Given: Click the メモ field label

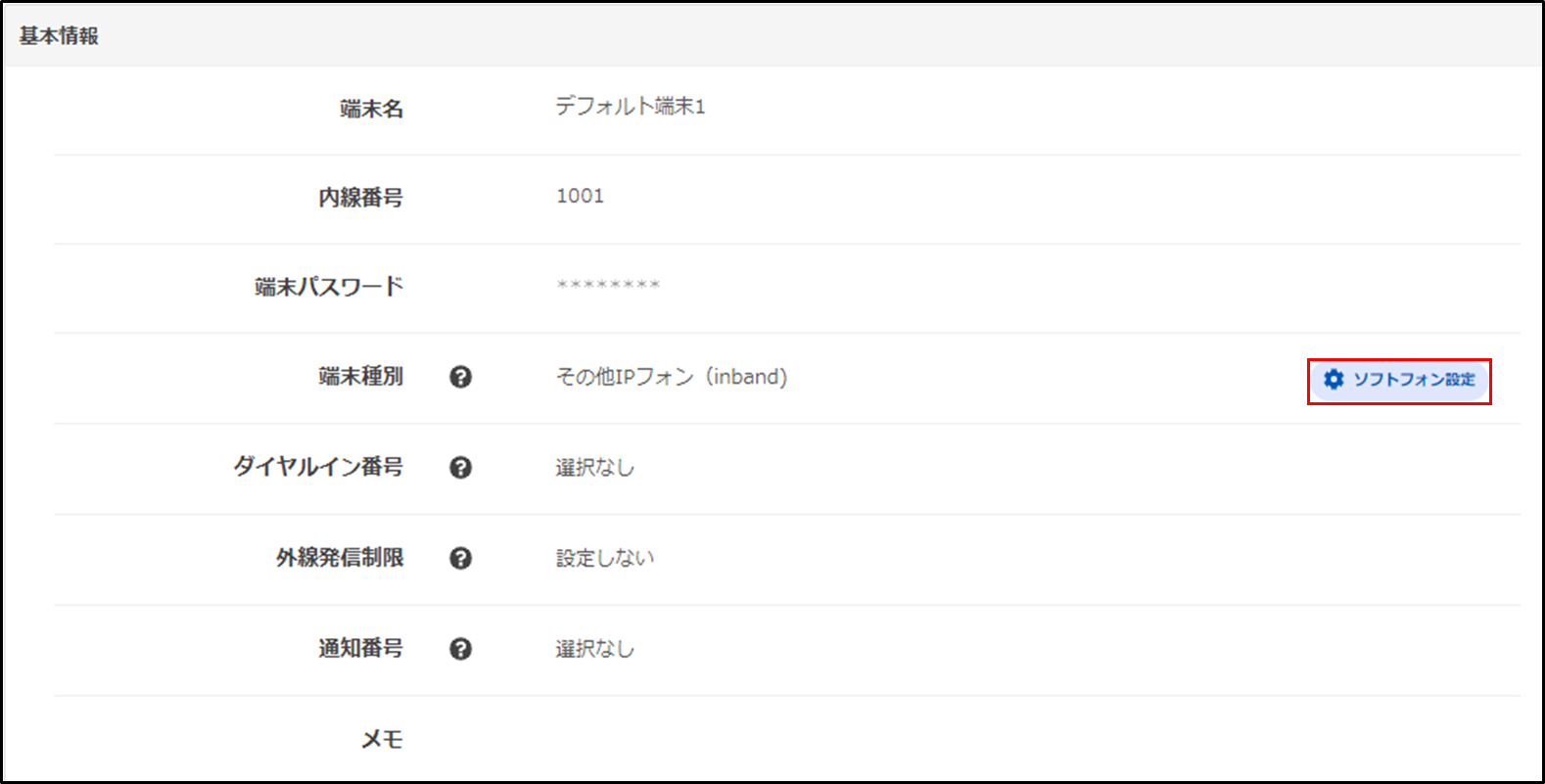Looking at the screenshot, I should [382, 740].
